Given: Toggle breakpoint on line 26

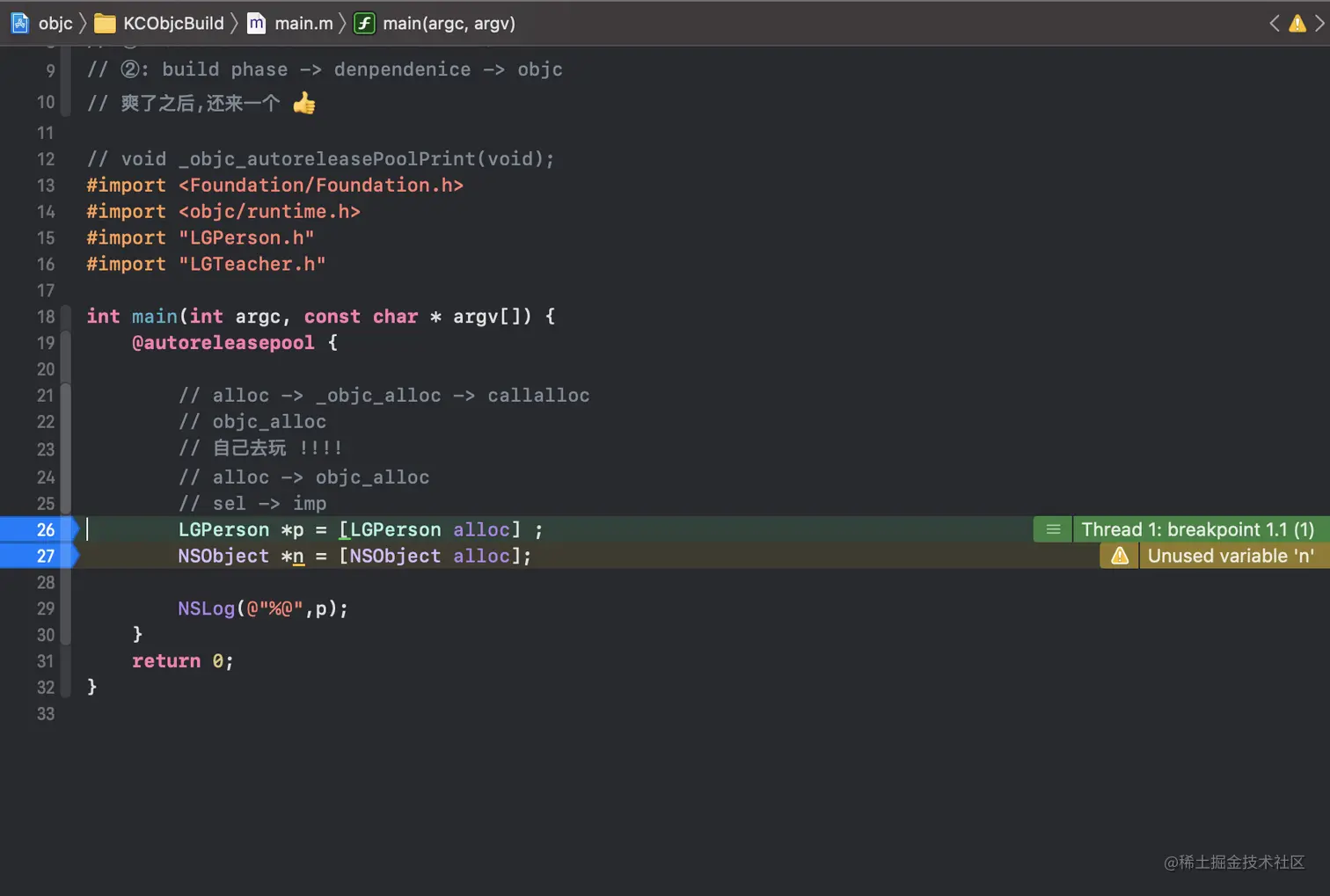Looking at the screenshot, I should [39, 529].
